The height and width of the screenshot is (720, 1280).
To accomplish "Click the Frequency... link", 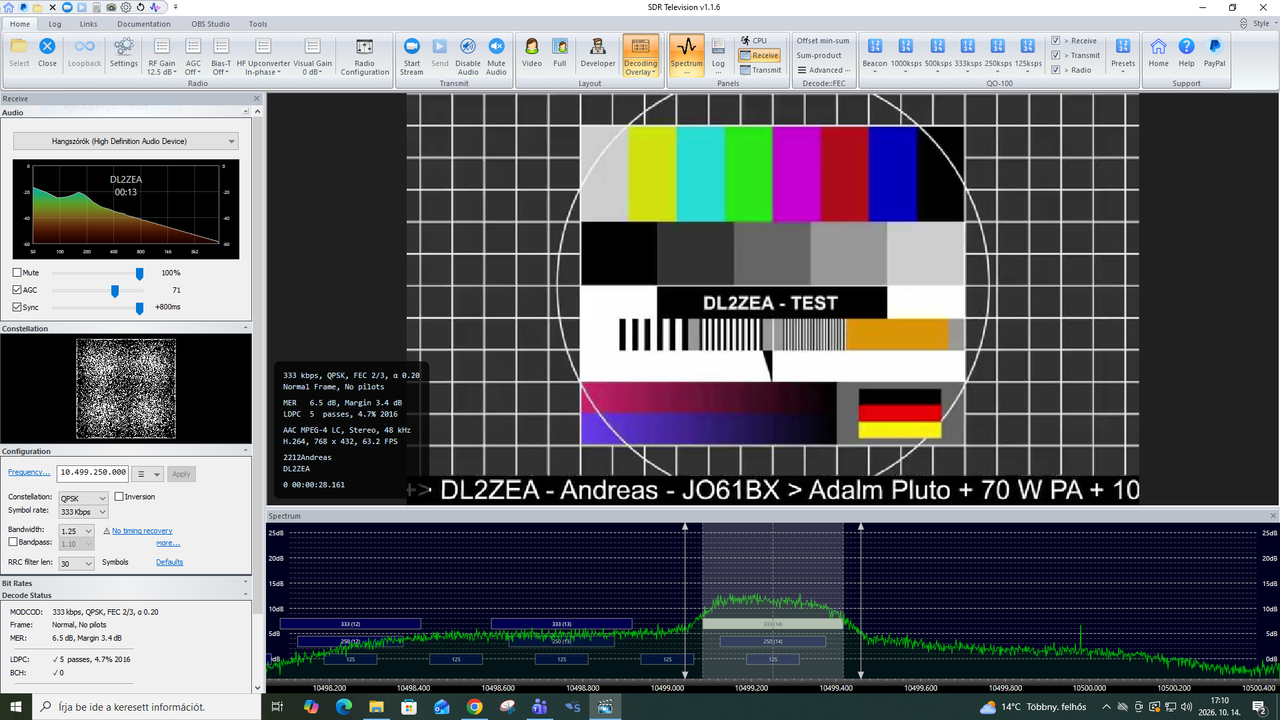I will tap(29, 473).
